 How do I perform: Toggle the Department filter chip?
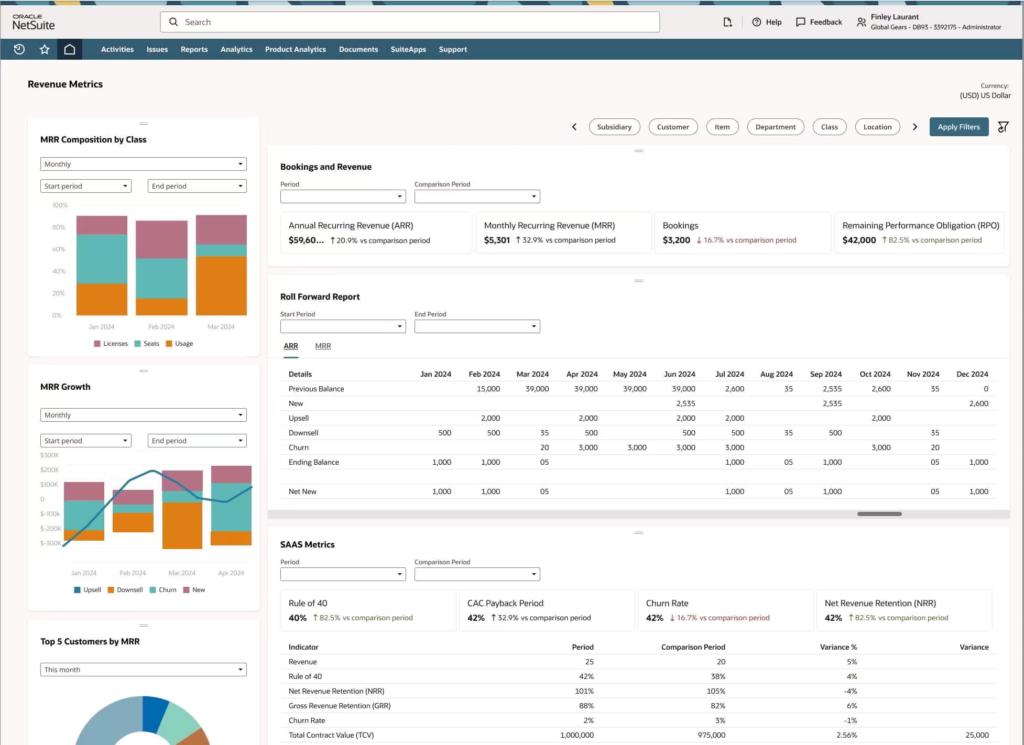pyautogui.click(x=775, y=127)
